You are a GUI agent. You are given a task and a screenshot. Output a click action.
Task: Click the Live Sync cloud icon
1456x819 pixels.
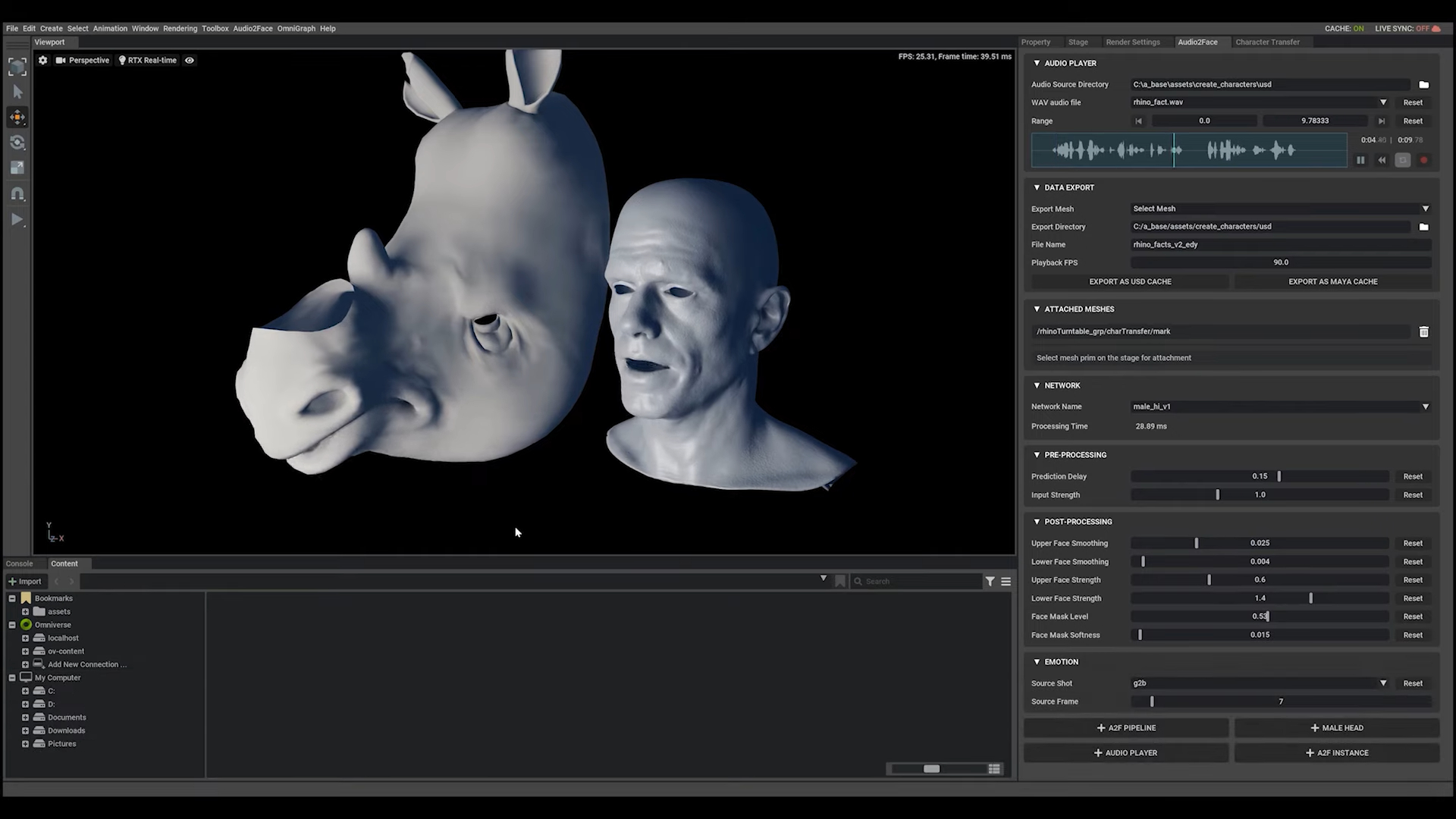tap(1436, 28)
